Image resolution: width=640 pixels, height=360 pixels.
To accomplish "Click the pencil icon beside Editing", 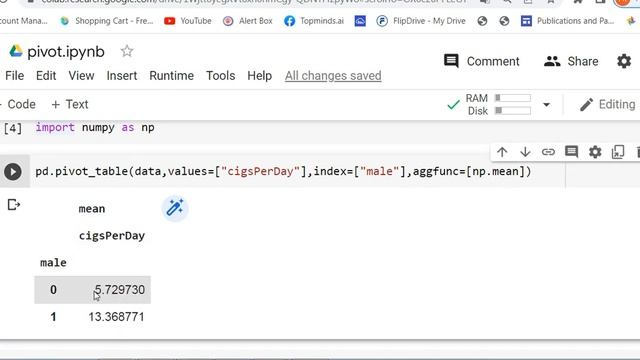I will (587, 104).
